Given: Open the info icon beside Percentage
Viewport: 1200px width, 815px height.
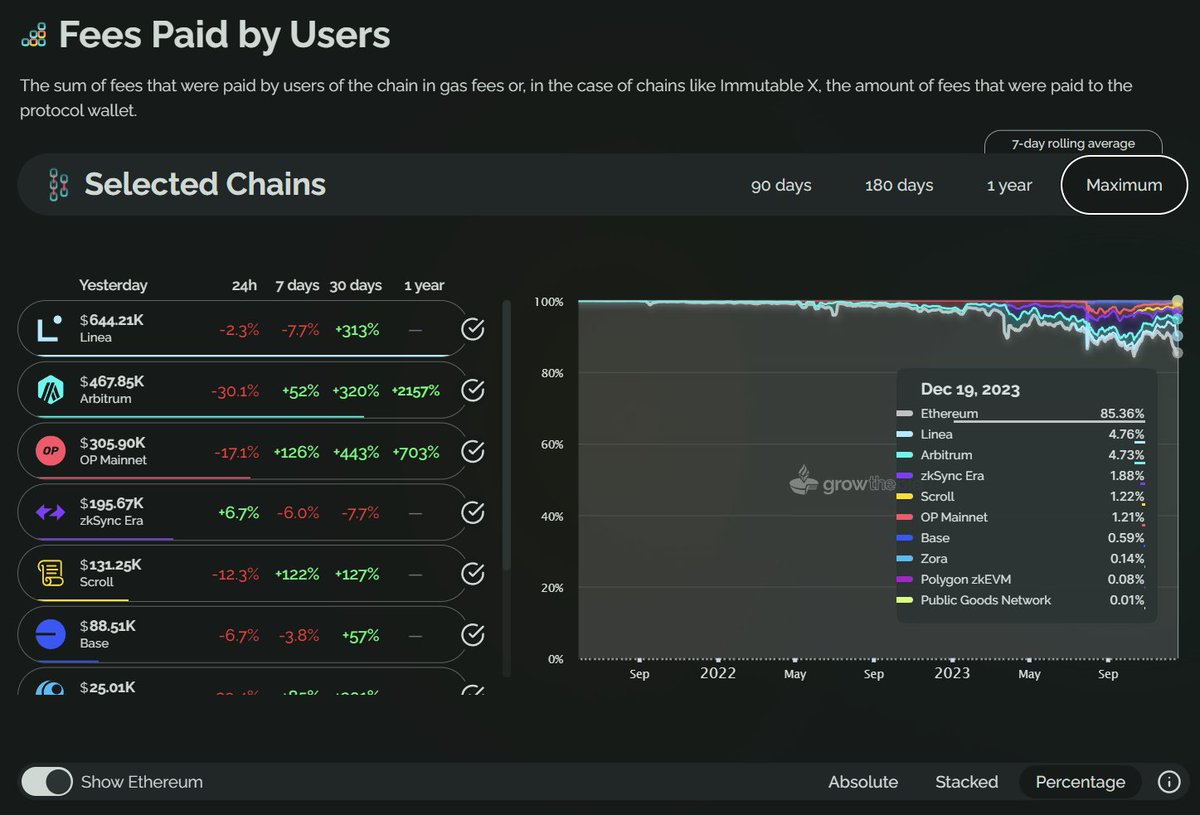Looking at the screenshot, I should point(1168,782).
